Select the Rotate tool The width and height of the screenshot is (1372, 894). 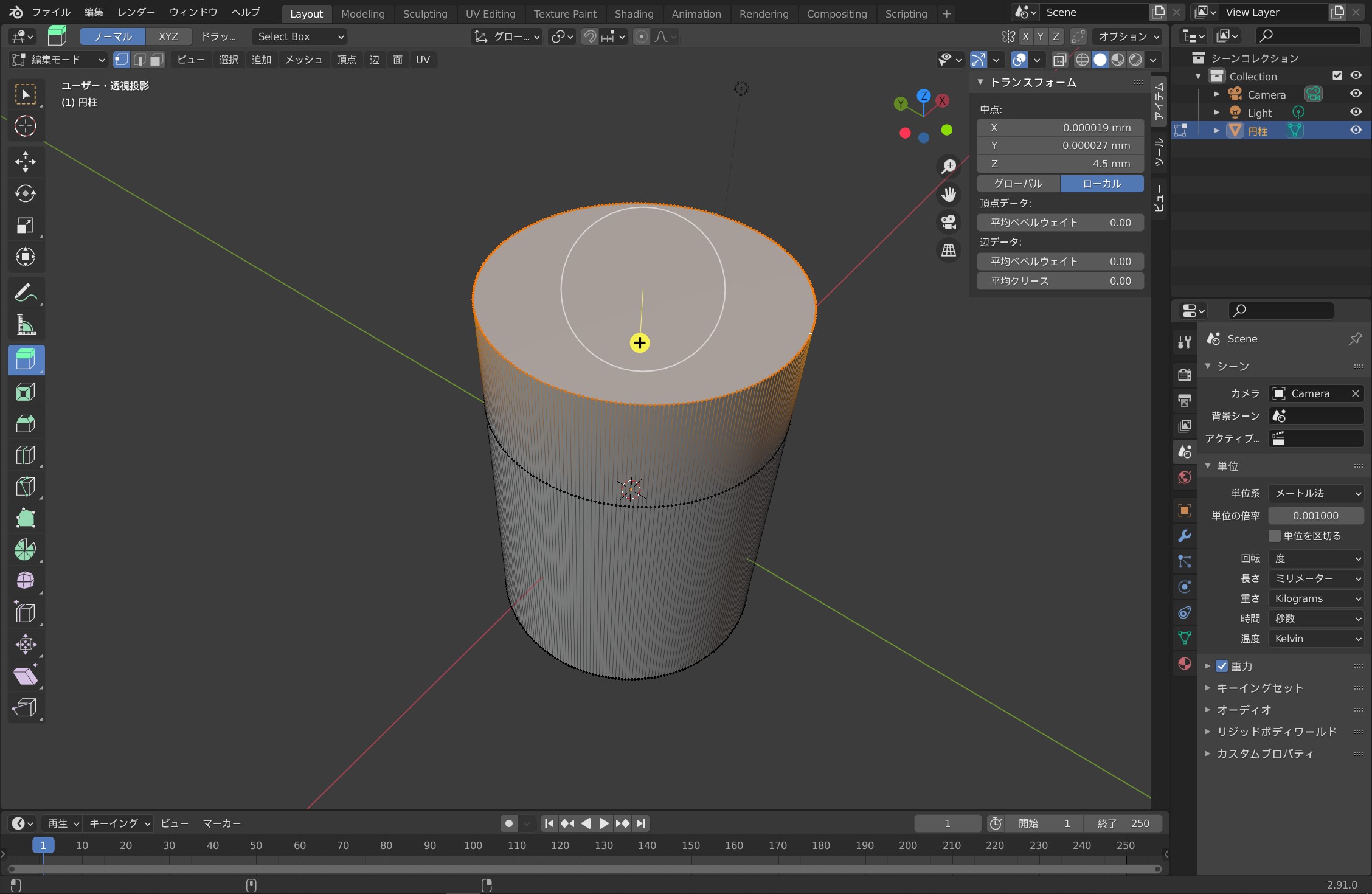coord(25,193)
